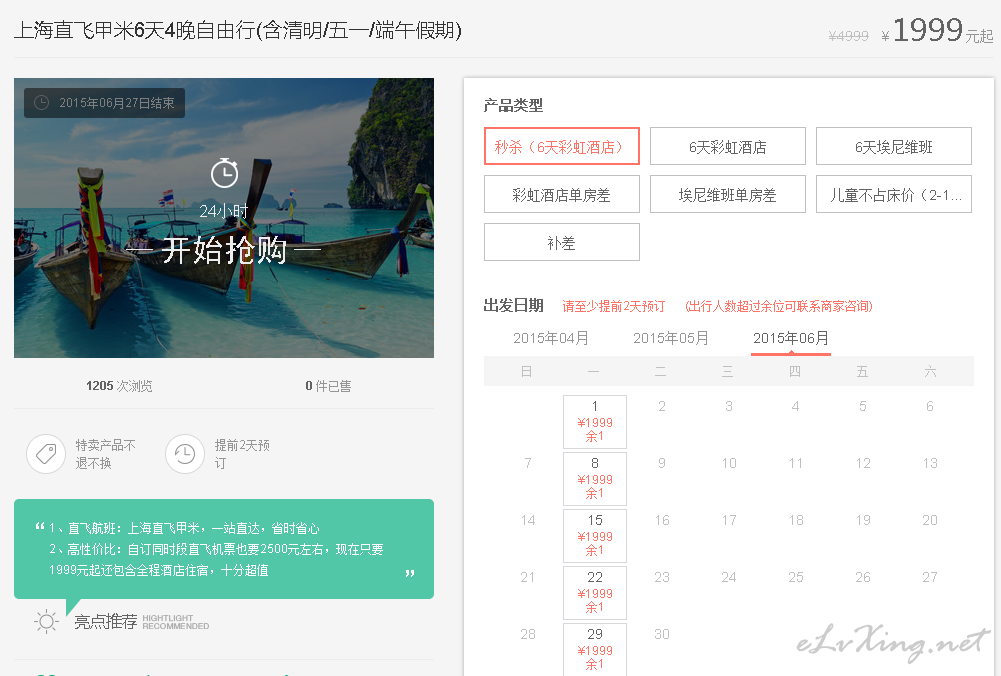This screenshot has height=676, width=1001.
Task: Select the 彩虹酒店单房差 option
Action: 561,194
